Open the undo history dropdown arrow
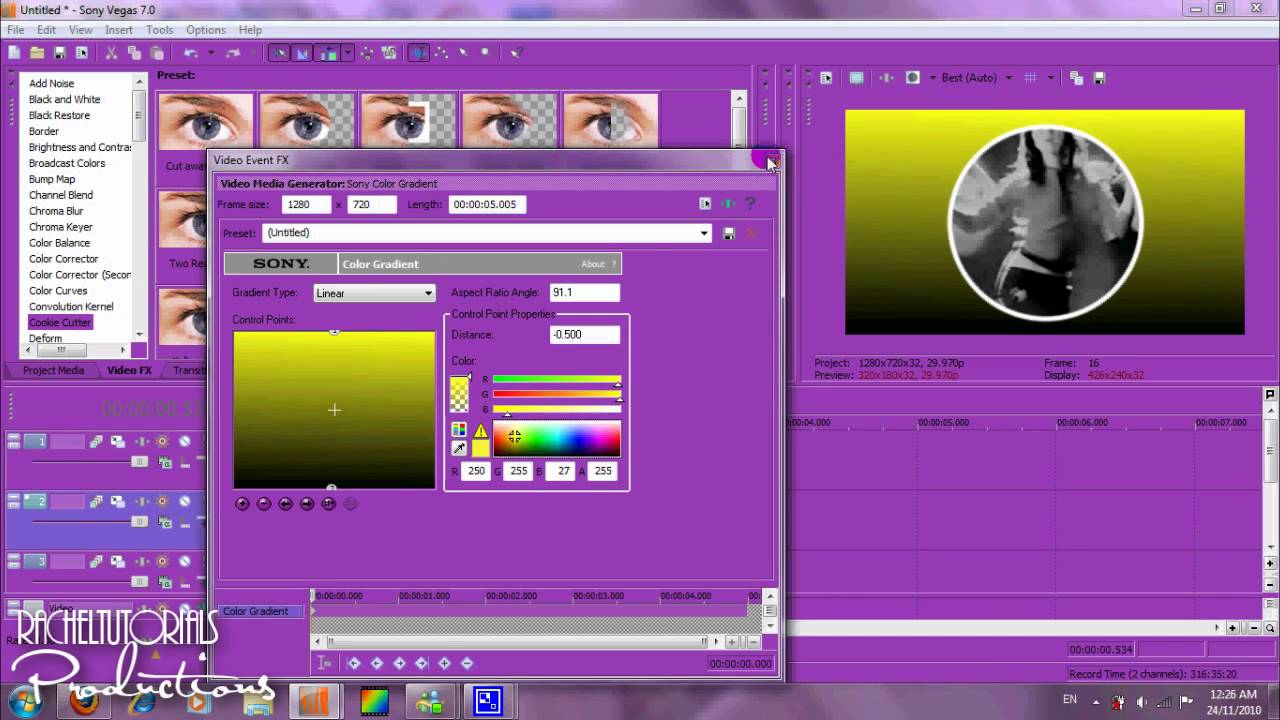Image resolution: width=1280 pixels, height=720 pixels. (211, 53)
